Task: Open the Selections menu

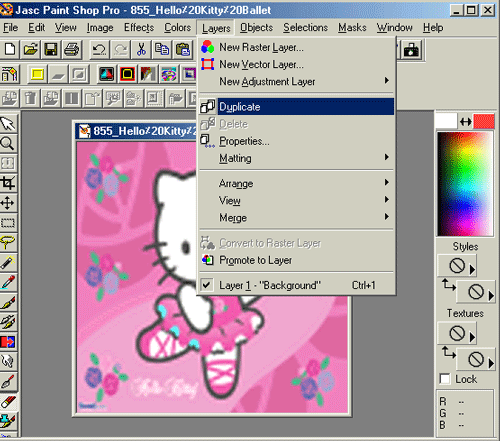Action: 305,27
